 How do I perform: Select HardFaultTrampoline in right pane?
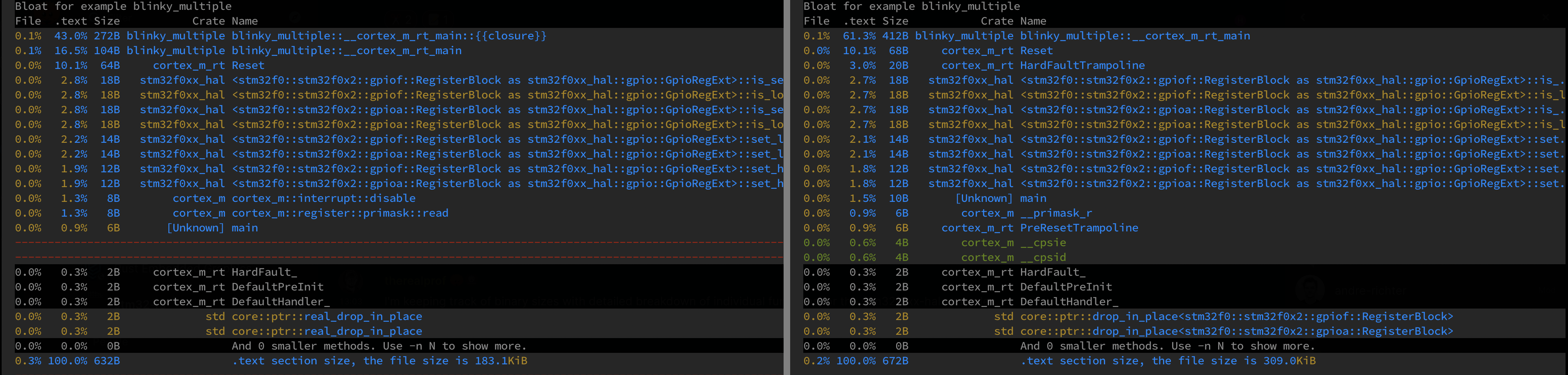pyautogui.click(x=1082, y=65)
